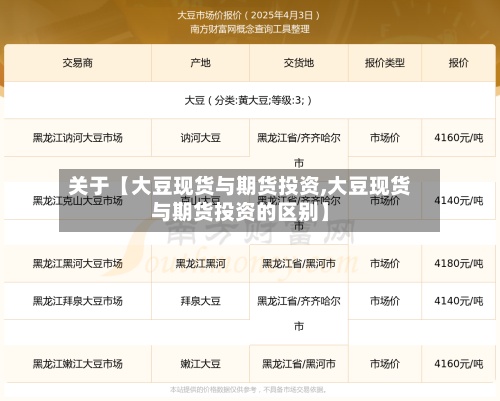Click 黑龙江省/齐齐哈尔 in the 拜泉 row
This screenshot has width=500, height=401.
299,301
